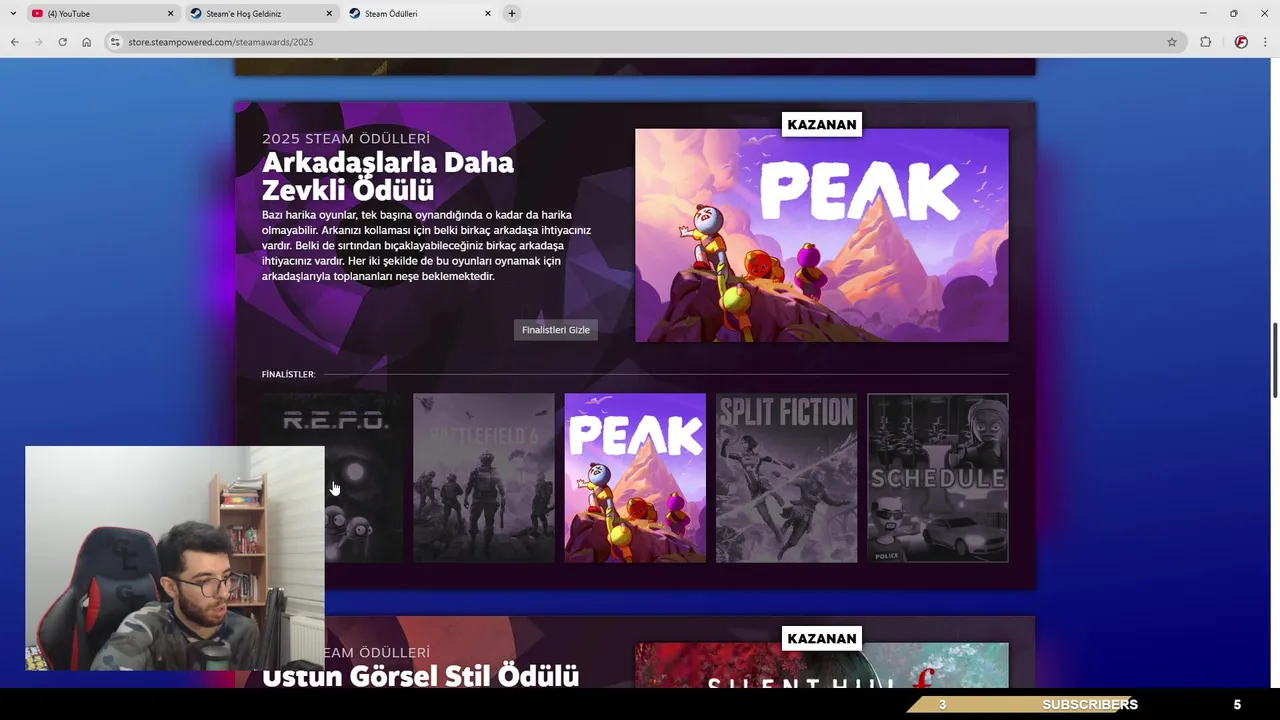
Task: Close the Steam'e Hoş Geldiniz tab
Action: coord(329,13)
